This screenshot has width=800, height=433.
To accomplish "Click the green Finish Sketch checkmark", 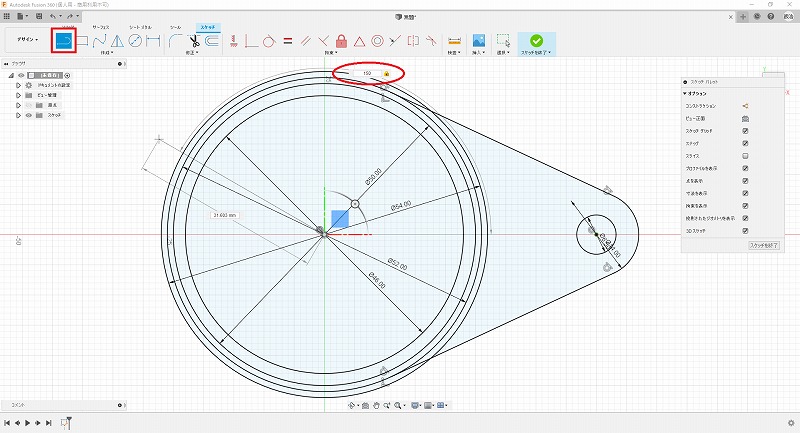I will [537, 41].
